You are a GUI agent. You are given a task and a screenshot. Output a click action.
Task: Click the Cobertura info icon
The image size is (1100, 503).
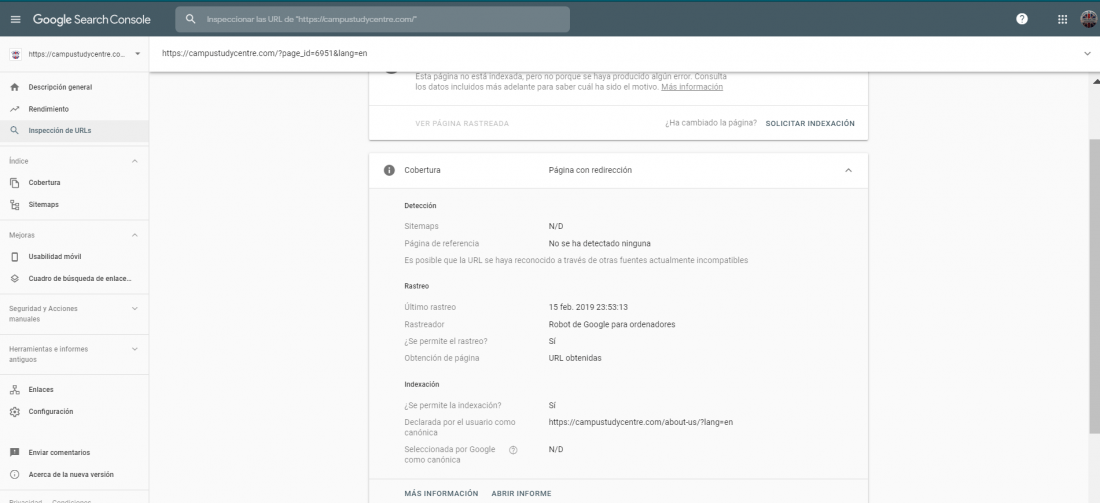389,170
